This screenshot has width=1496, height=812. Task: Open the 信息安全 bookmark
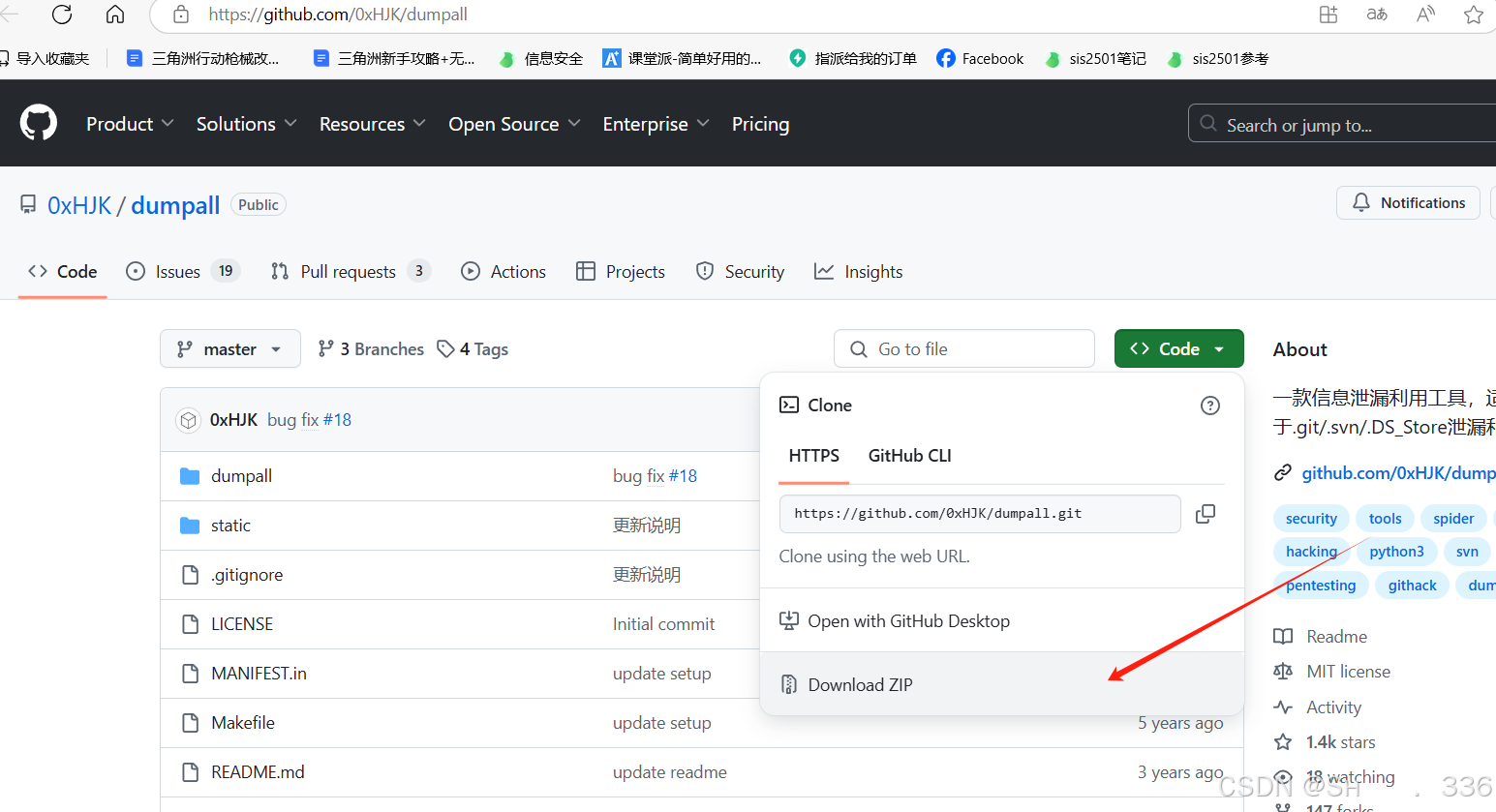[540, 58]
